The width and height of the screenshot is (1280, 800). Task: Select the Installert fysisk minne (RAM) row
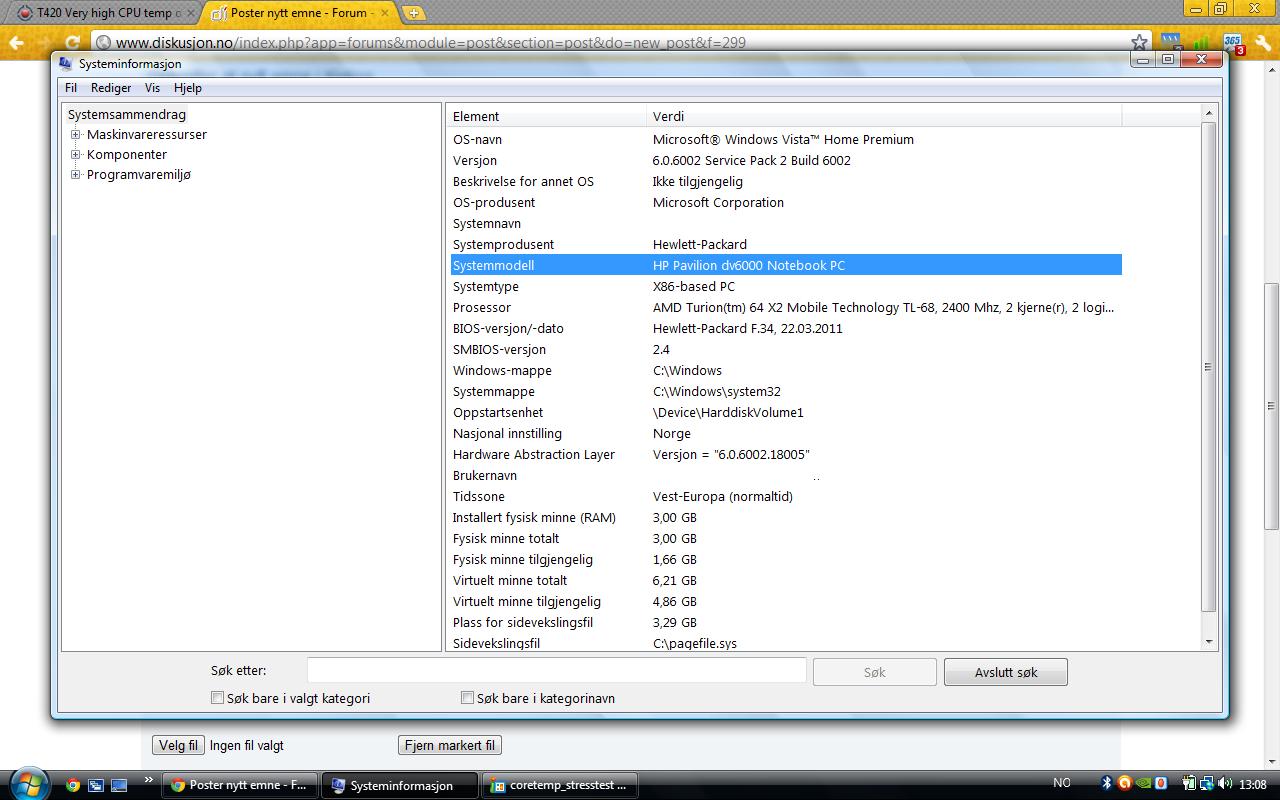785,517
